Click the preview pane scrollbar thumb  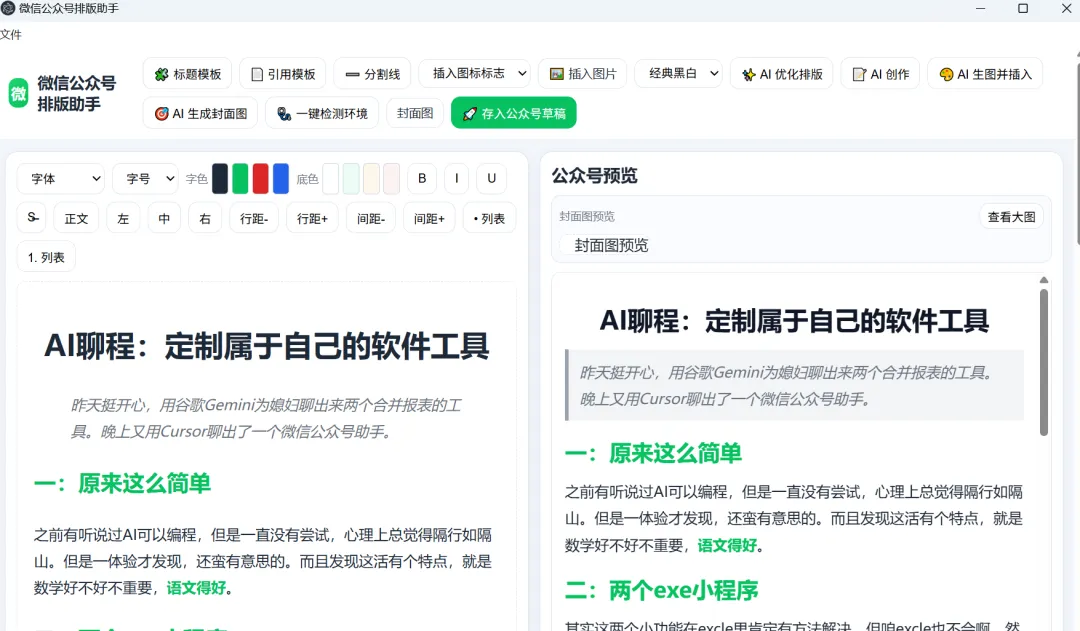(1043, 362)
